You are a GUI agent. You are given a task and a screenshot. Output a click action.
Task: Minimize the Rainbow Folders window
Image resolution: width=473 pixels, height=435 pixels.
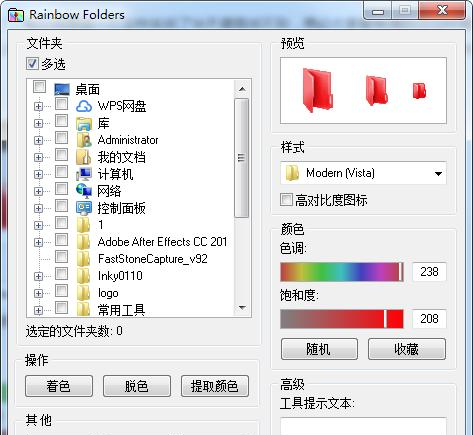tap(378, 12)
